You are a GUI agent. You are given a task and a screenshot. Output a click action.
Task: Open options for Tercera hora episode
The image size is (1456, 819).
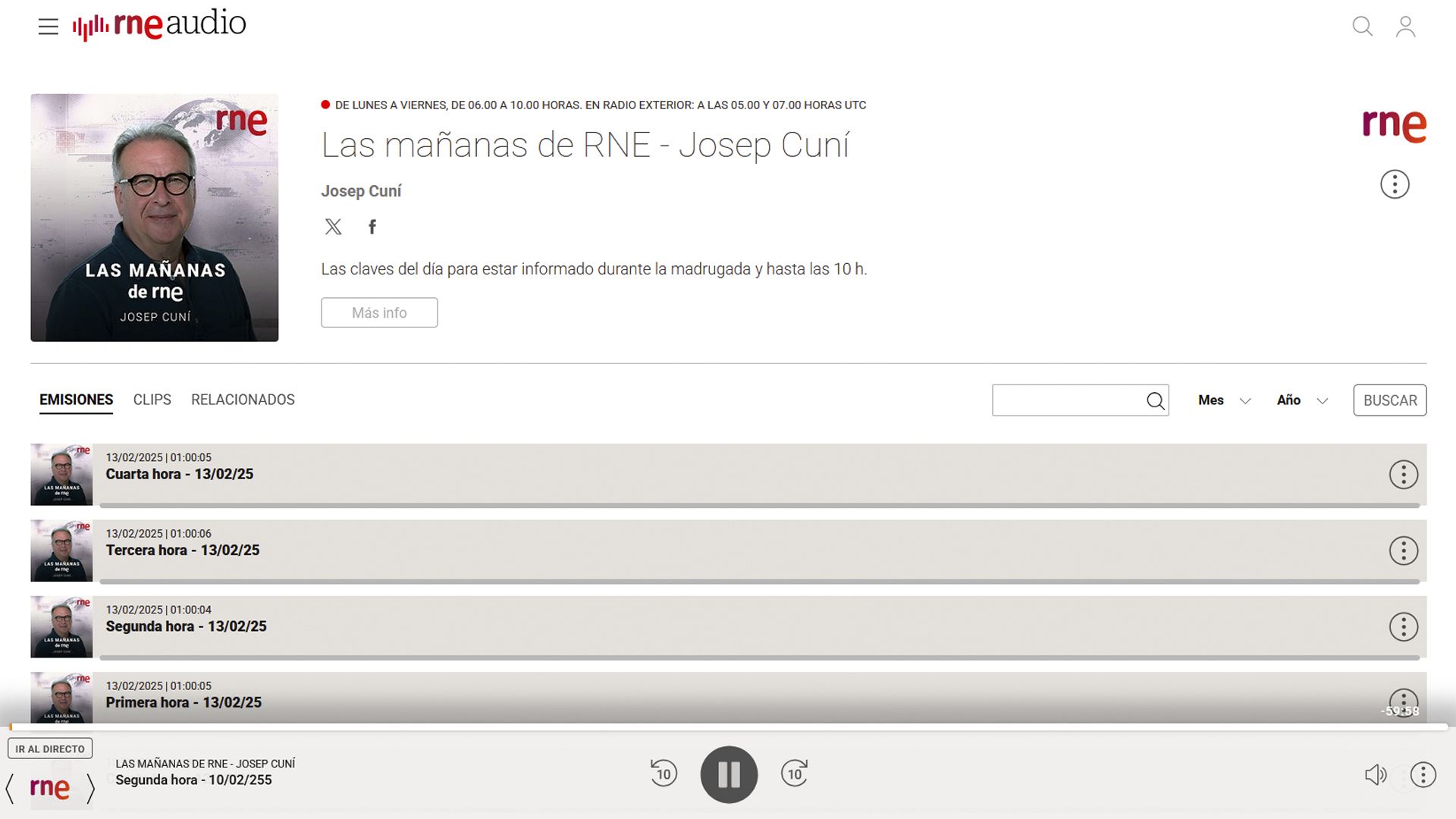pos(1404,551)
